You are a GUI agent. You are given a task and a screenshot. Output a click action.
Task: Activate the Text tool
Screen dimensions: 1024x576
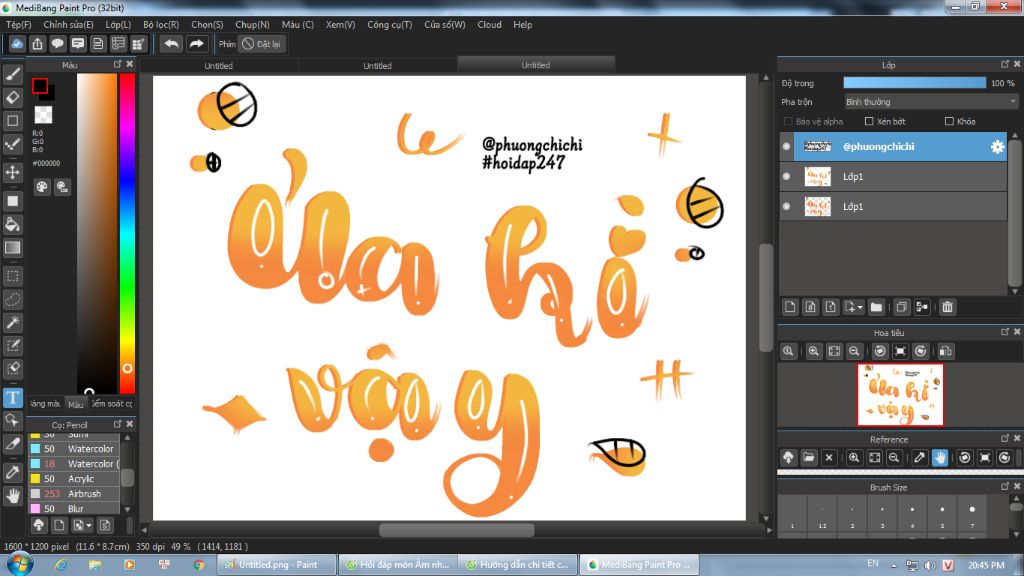coord(12,398)
